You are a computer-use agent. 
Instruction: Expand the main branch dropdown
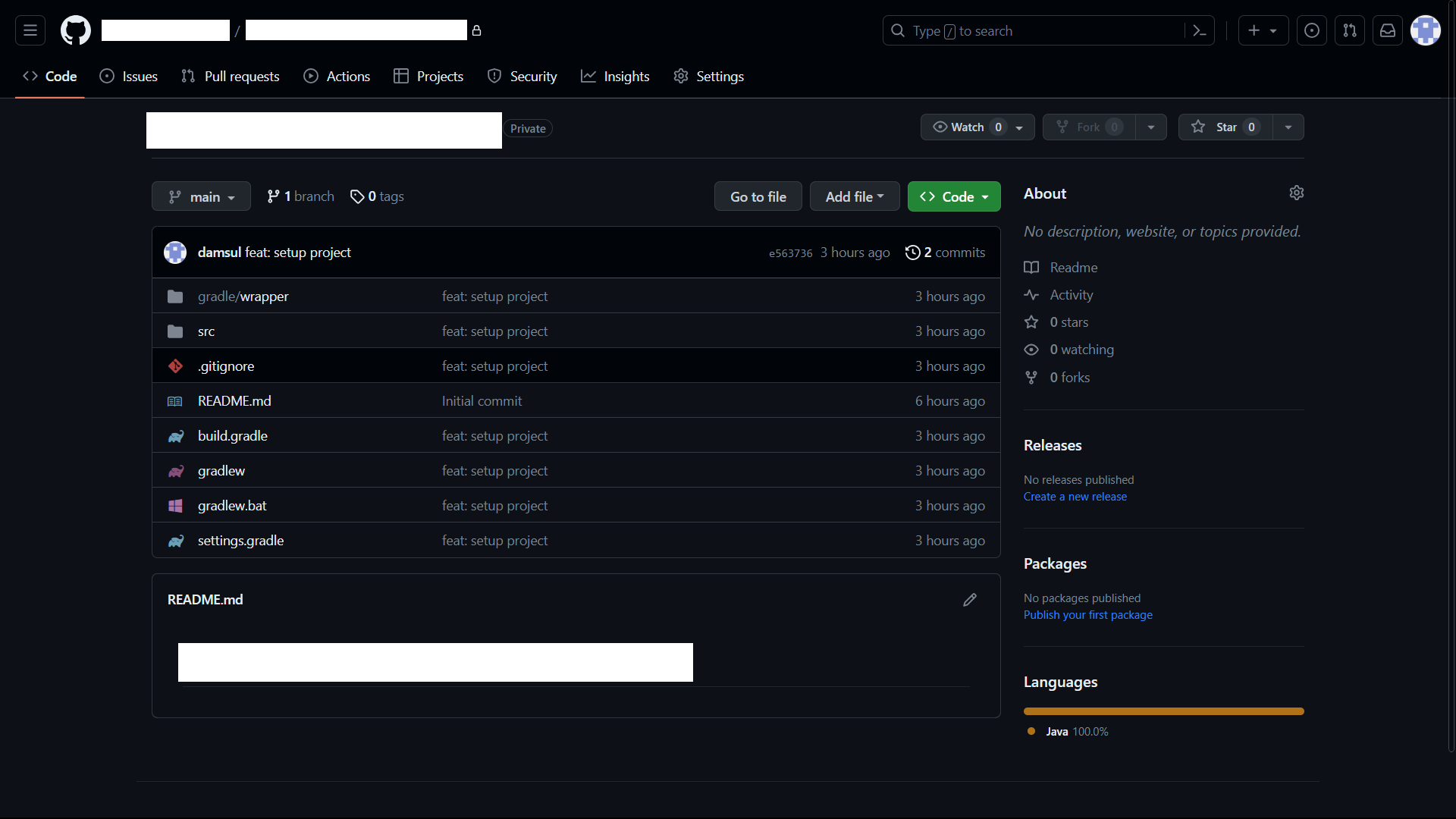[x=201, y=196]
